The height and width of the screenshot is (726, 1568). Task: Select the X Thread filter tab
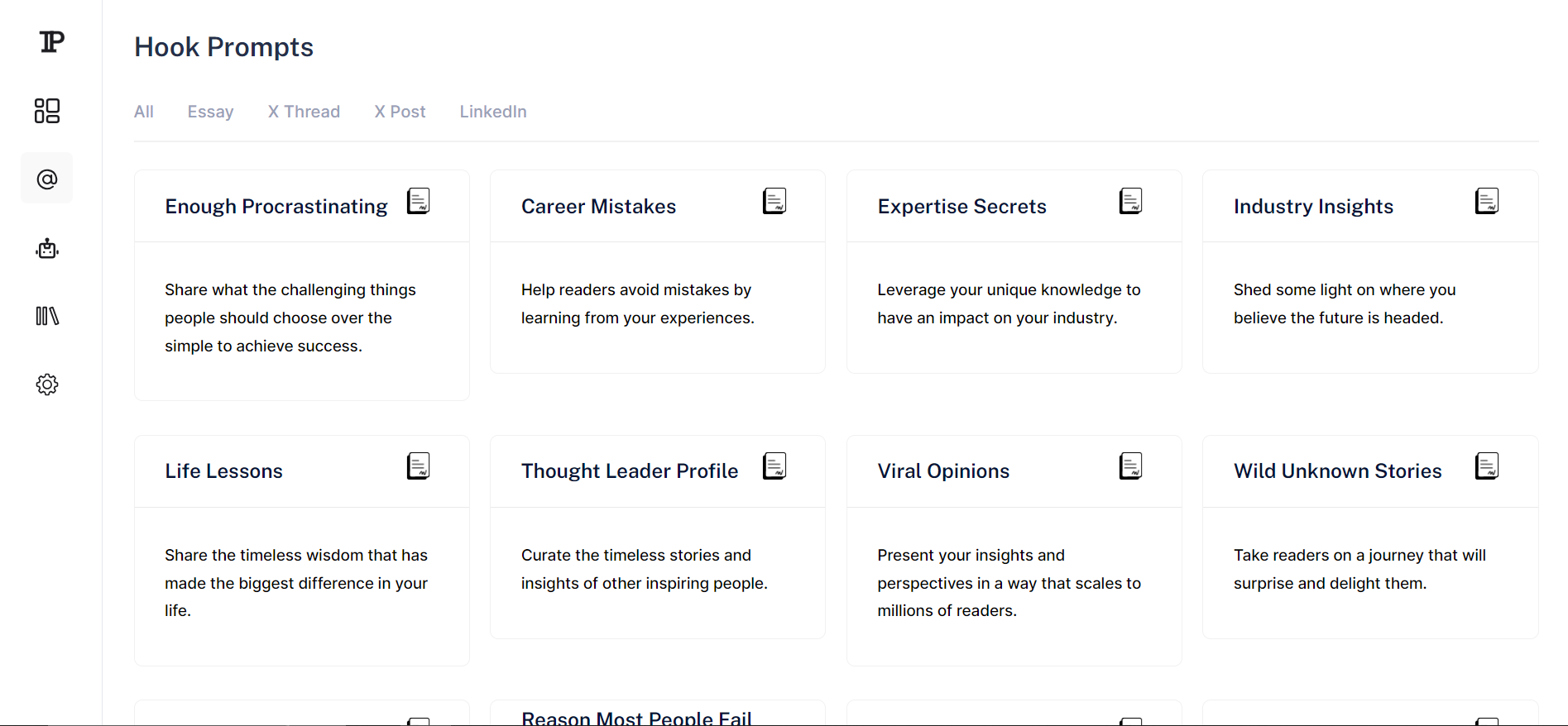tap(304, 112)
